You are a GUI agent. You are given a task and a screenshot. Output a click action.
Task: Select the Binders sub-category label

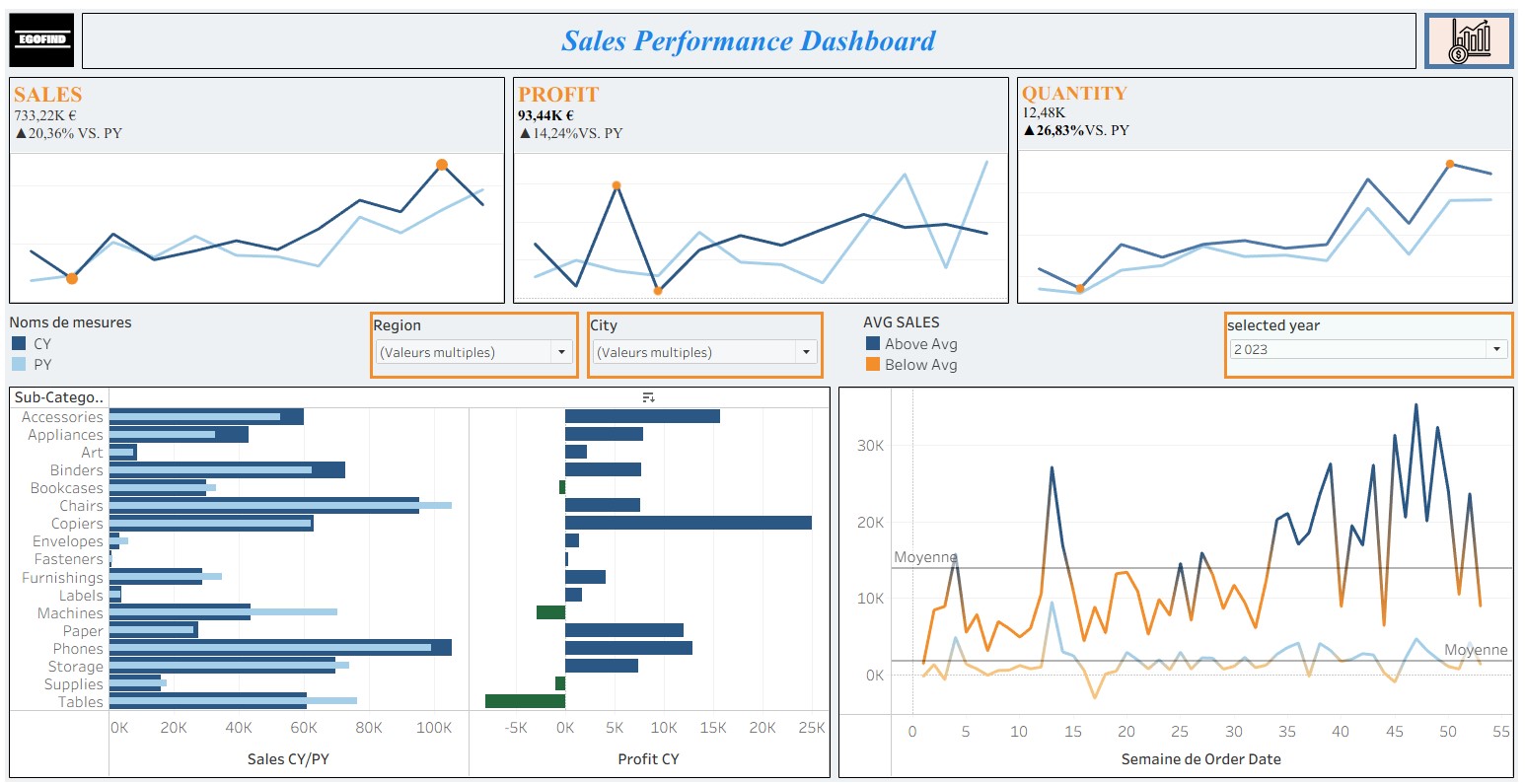click(77, 470)
